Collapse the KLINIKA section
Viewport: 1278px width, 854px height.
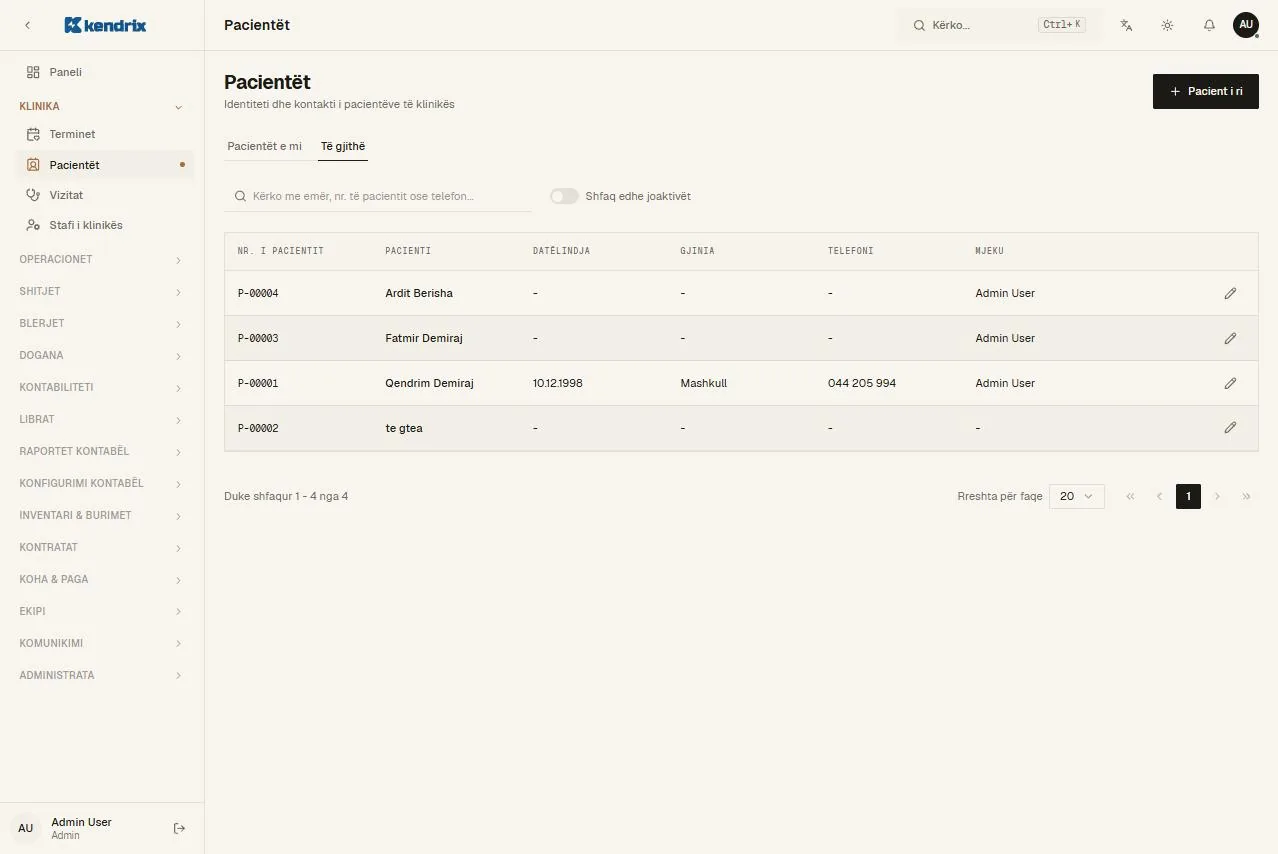coord(101,106)
